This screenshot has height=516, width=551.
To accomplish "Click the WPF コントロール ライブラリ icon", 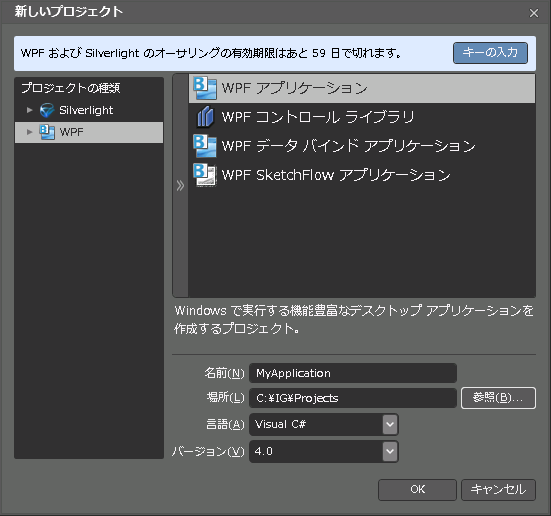I will [205, 117].
